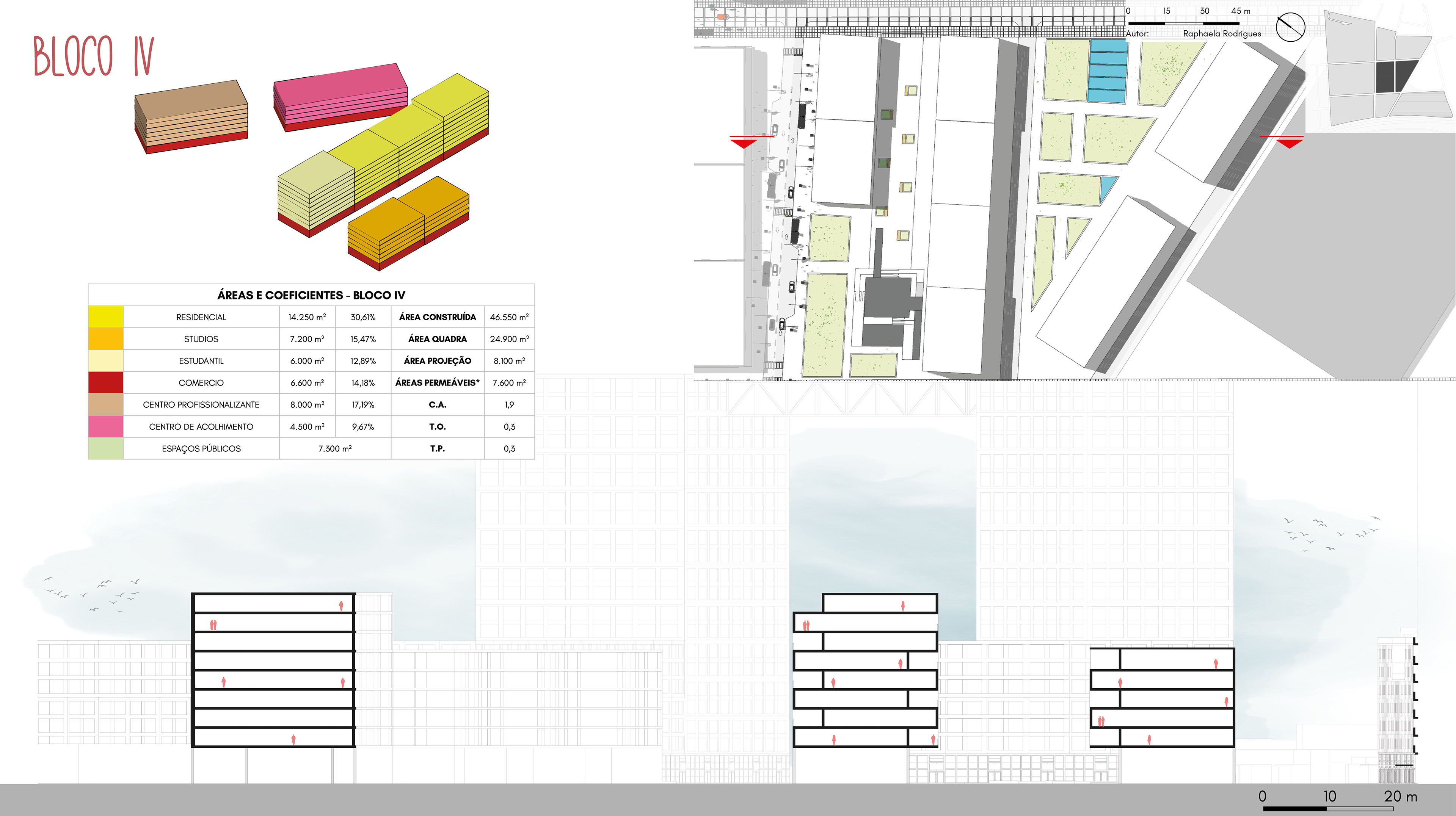
Task: Click the author name Raphaela Rodrigues
Action: click(x=1222, y=34)
